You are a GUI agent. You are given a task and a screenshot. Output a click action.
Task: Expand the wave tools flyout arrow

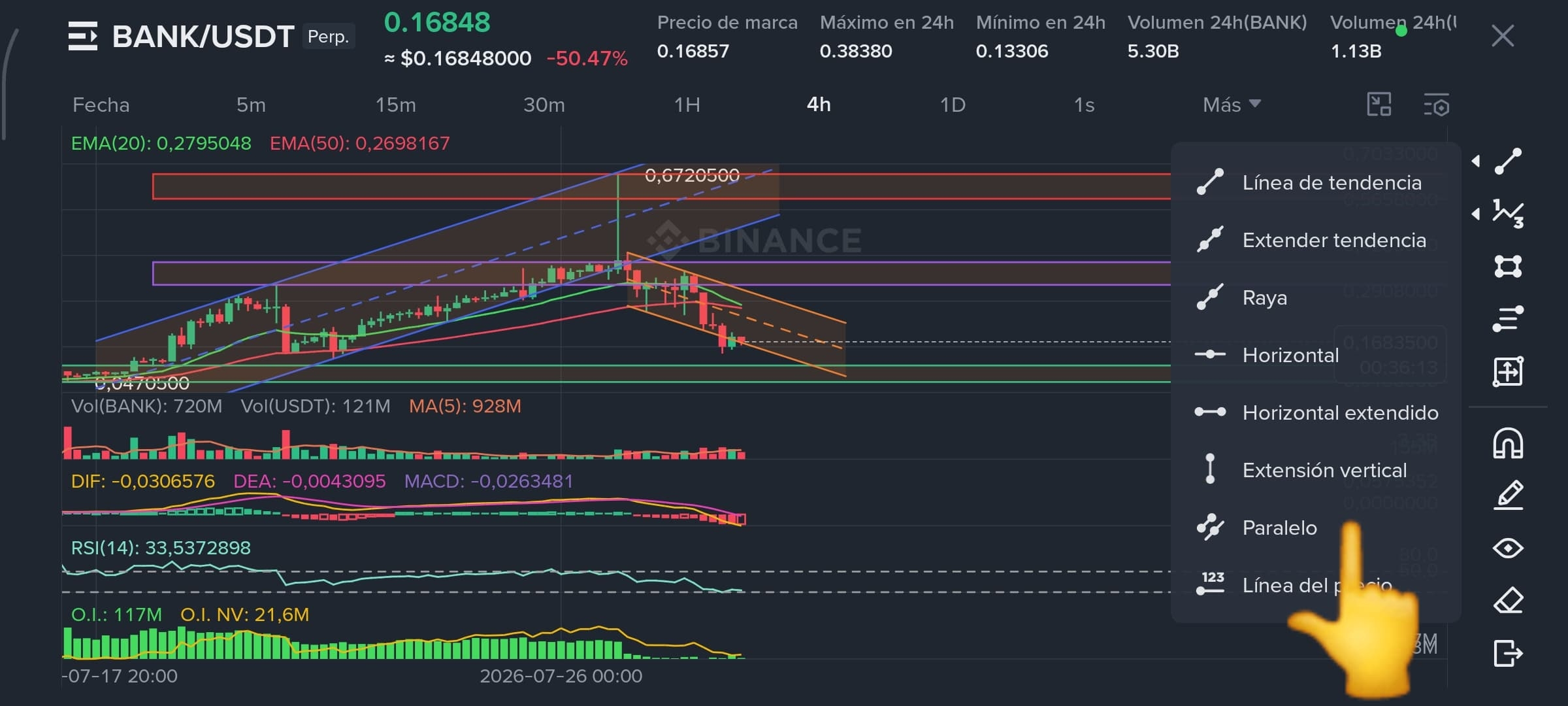tap(1476, 214)
